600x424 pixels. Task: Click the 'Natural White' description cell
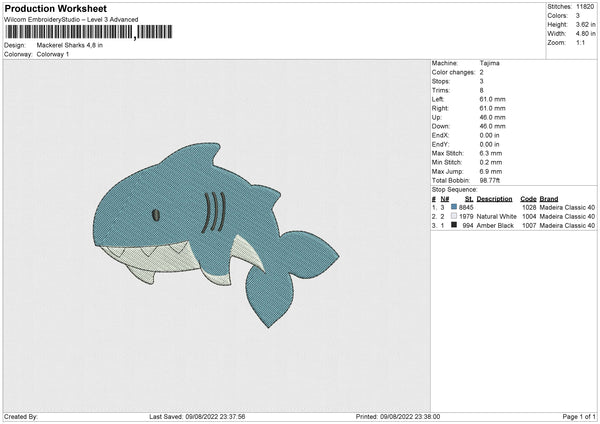(x=497, y=217)
